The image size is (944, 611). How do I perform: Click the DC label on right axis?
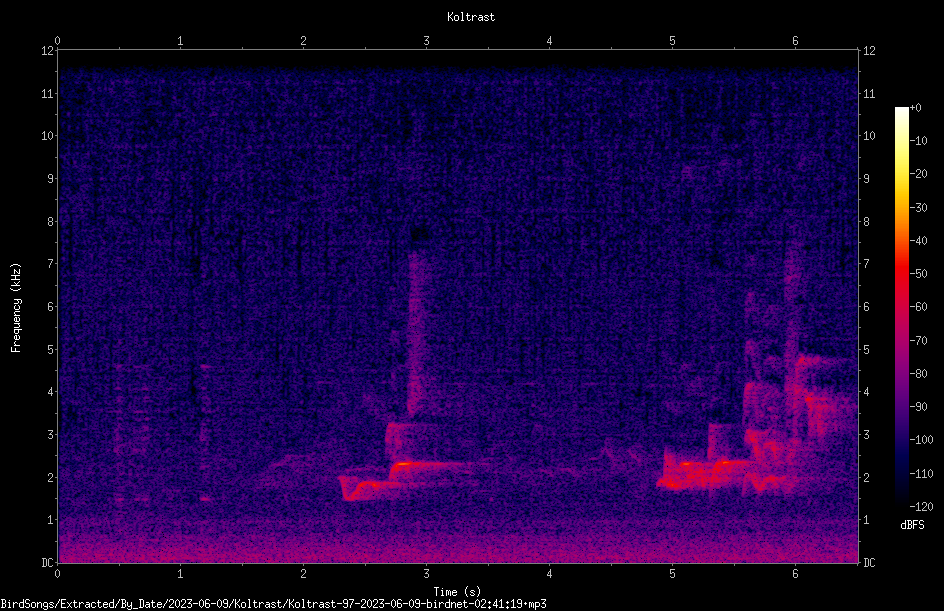(869, 562)
